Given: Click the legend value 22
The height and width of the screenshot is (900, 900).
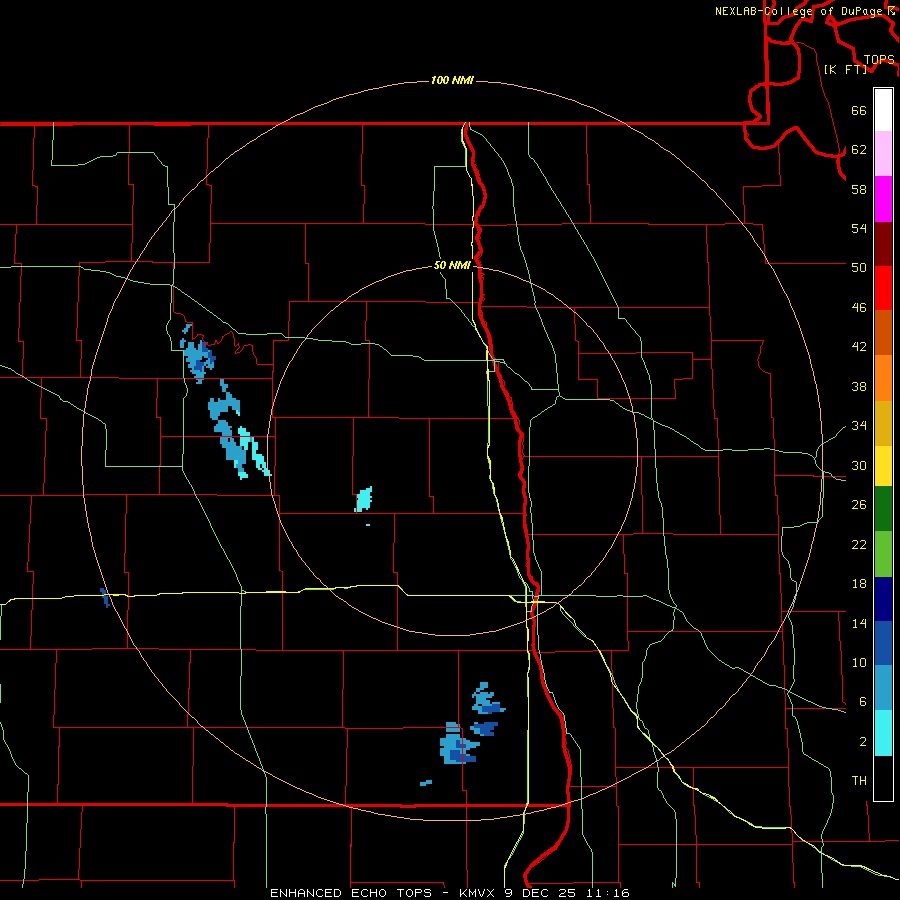Looking at the screenshot, I should [x=859, y=544].
